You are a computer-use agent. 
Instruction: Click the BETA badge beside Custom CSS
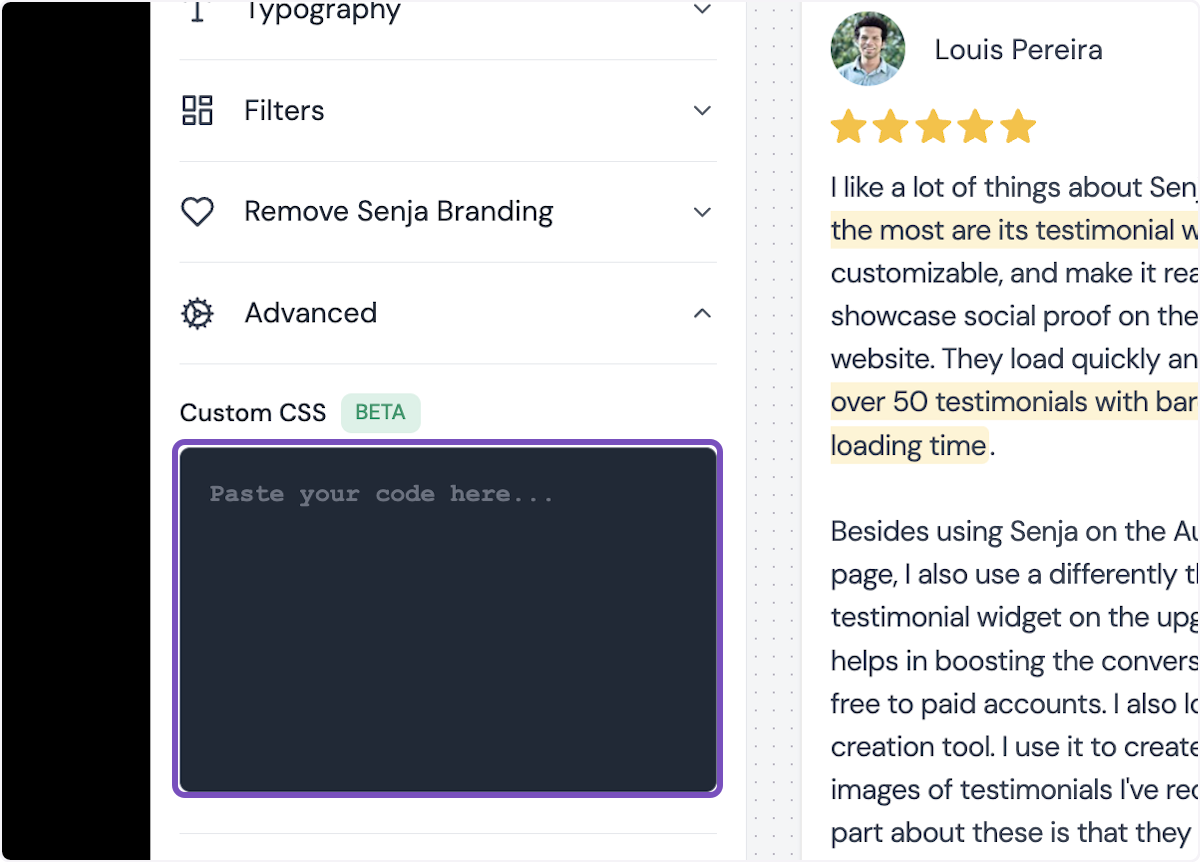coord(380,412)
